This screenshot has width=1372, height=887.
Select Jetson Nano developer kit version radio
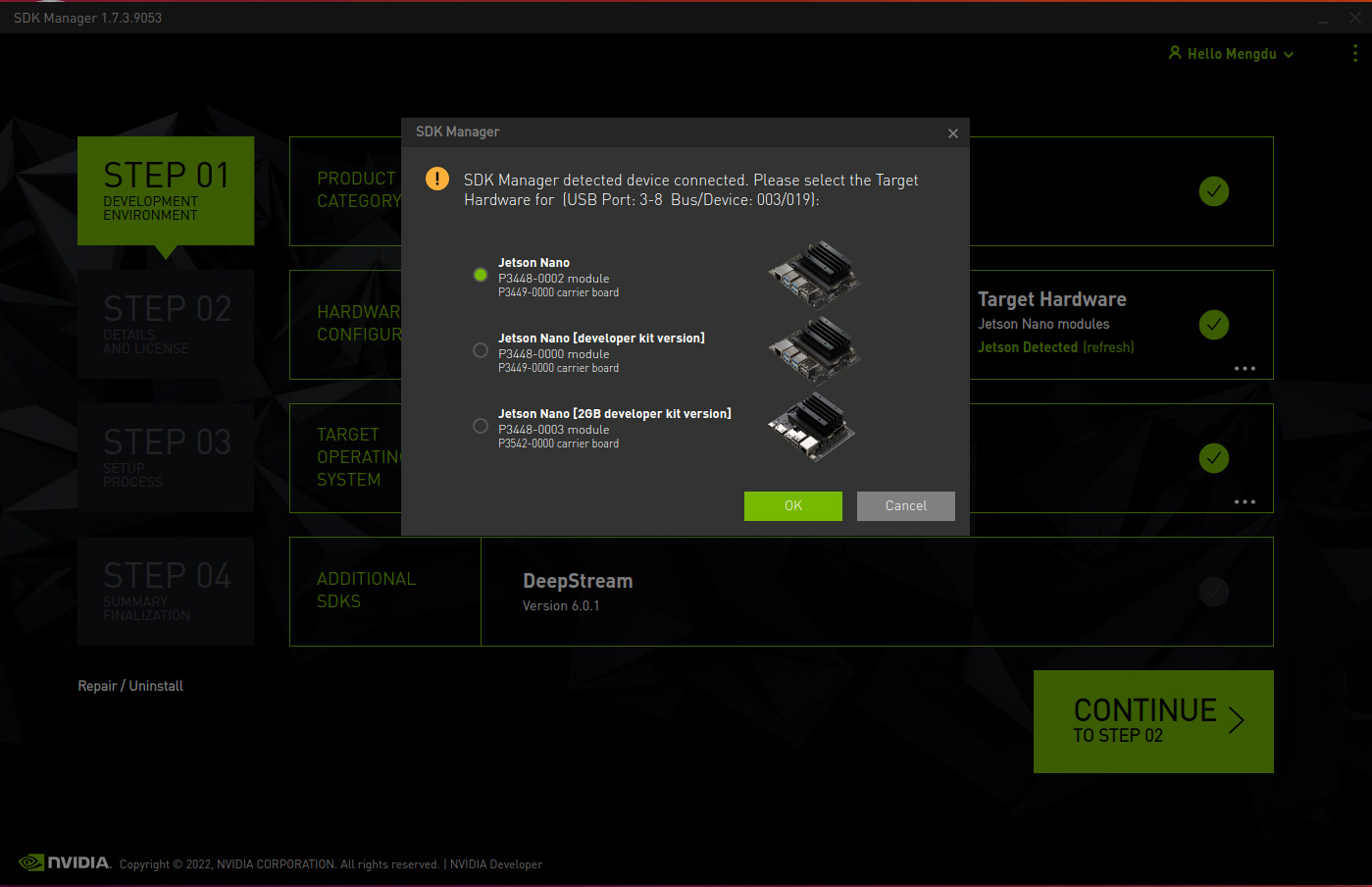(481, 350)
